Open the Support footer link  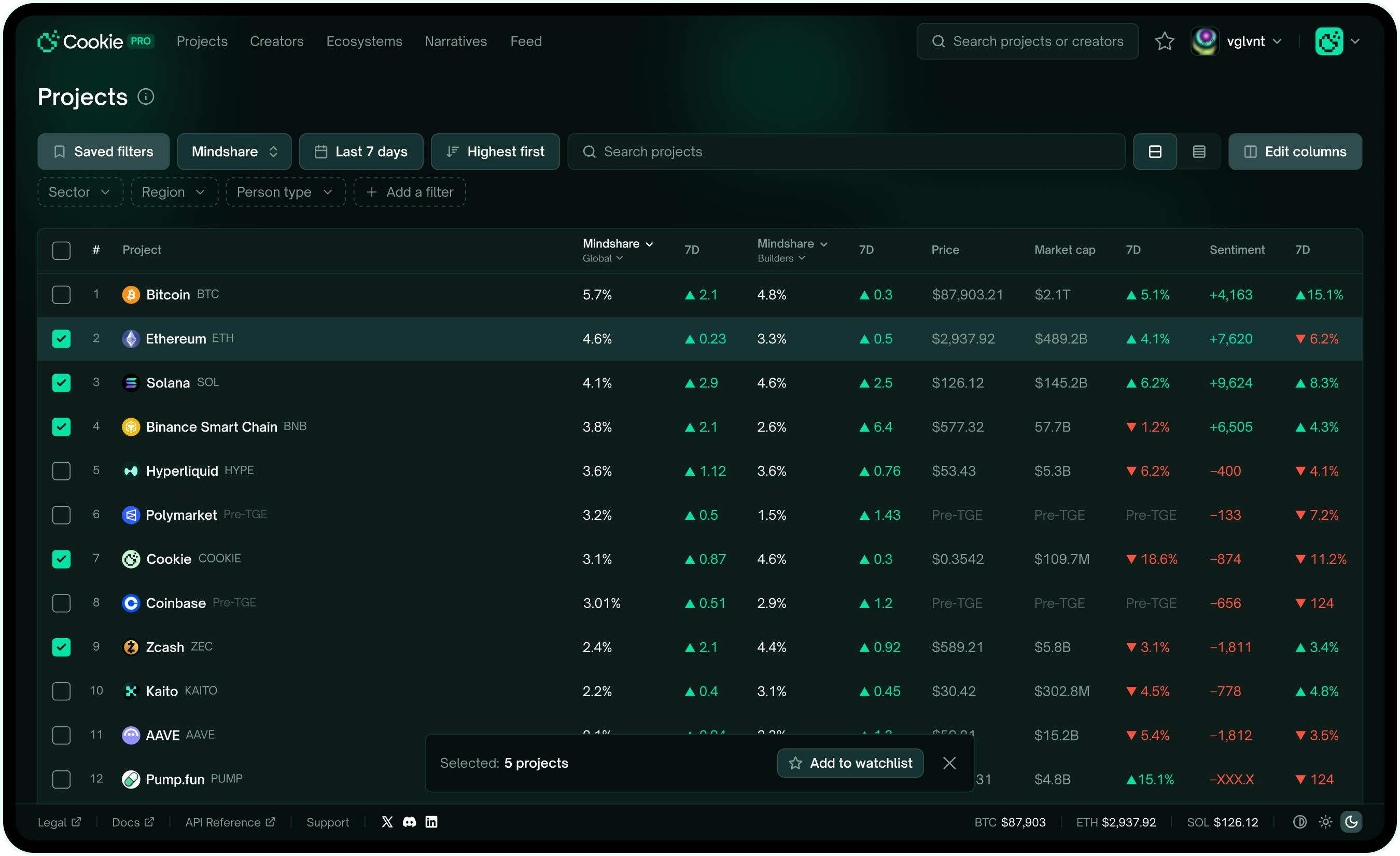[328, 822]
